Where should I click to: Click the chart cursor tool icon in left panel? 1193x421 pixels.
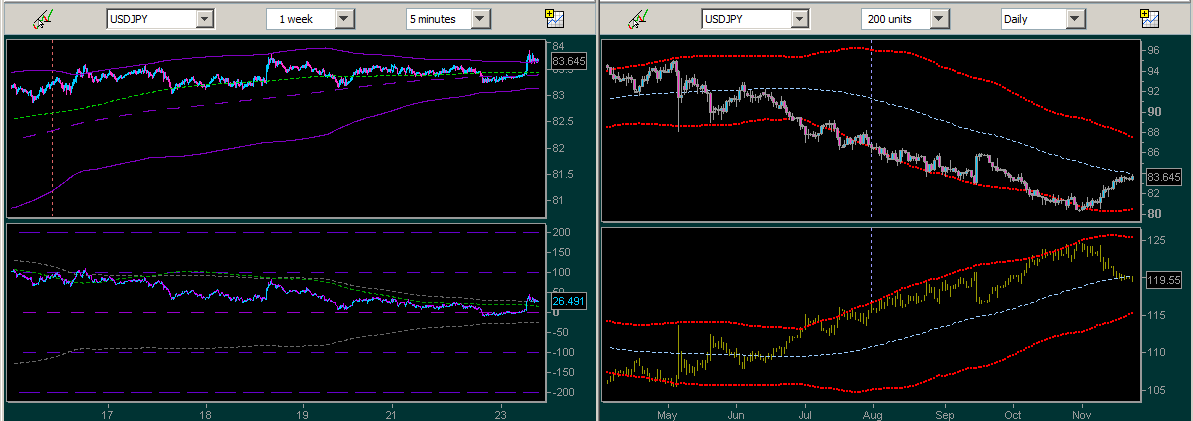pos(42,19)
